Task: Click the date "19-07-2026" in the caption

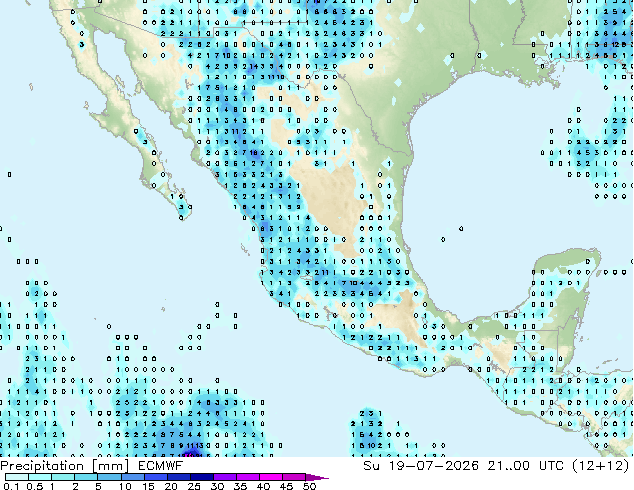Action: [x=433, y=466]
